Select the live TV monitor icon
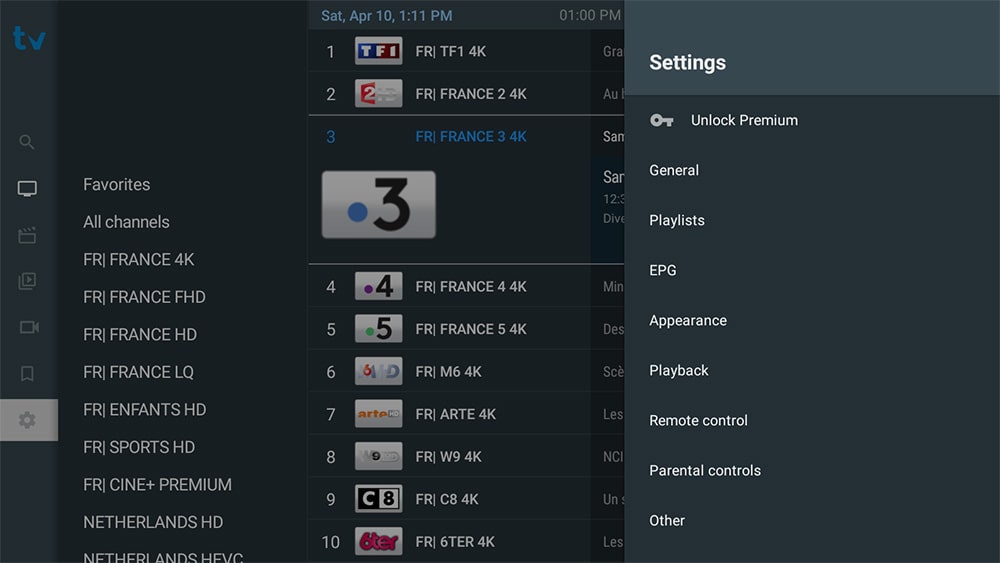Viewport: 1000px width, 563px height. click(27, 188)
